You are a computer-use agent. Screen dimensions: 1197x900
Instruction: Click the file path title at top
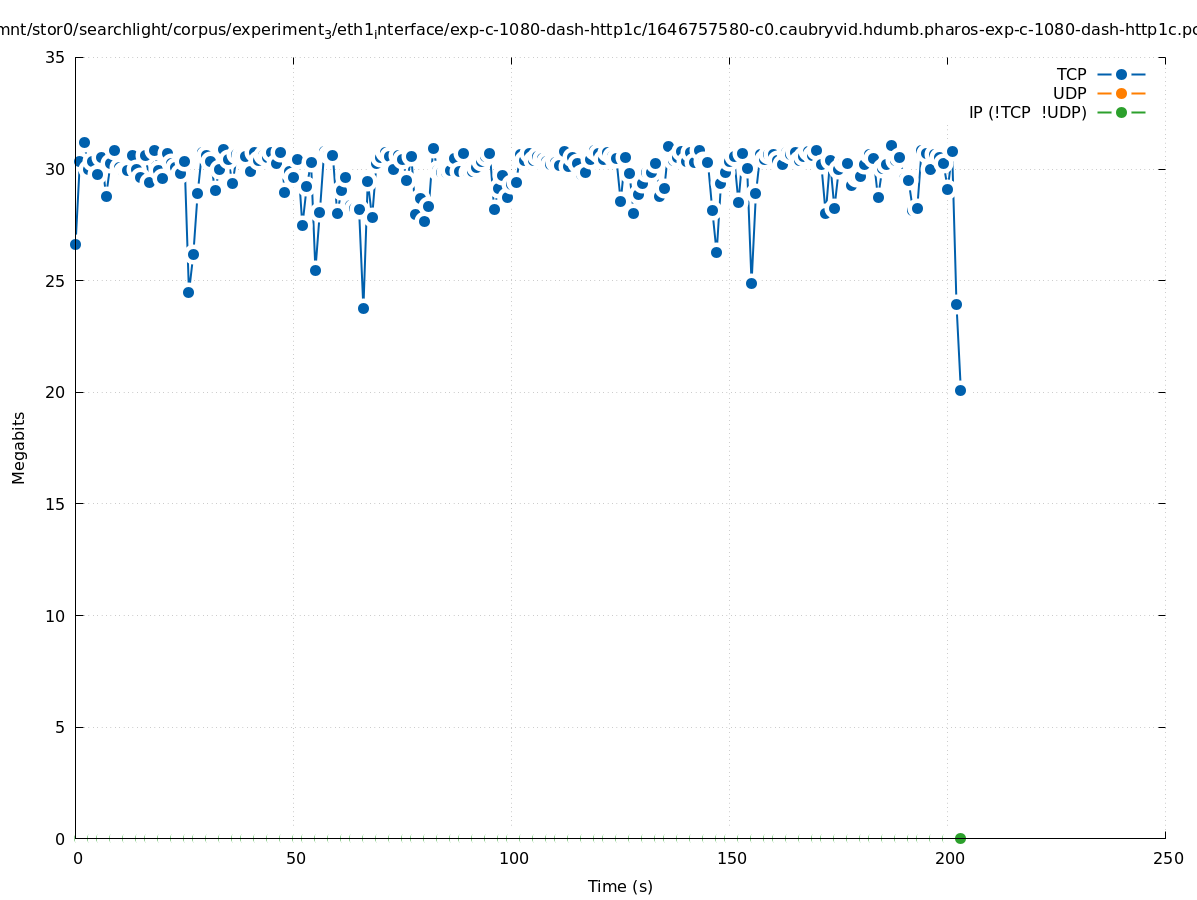[598, 30]
